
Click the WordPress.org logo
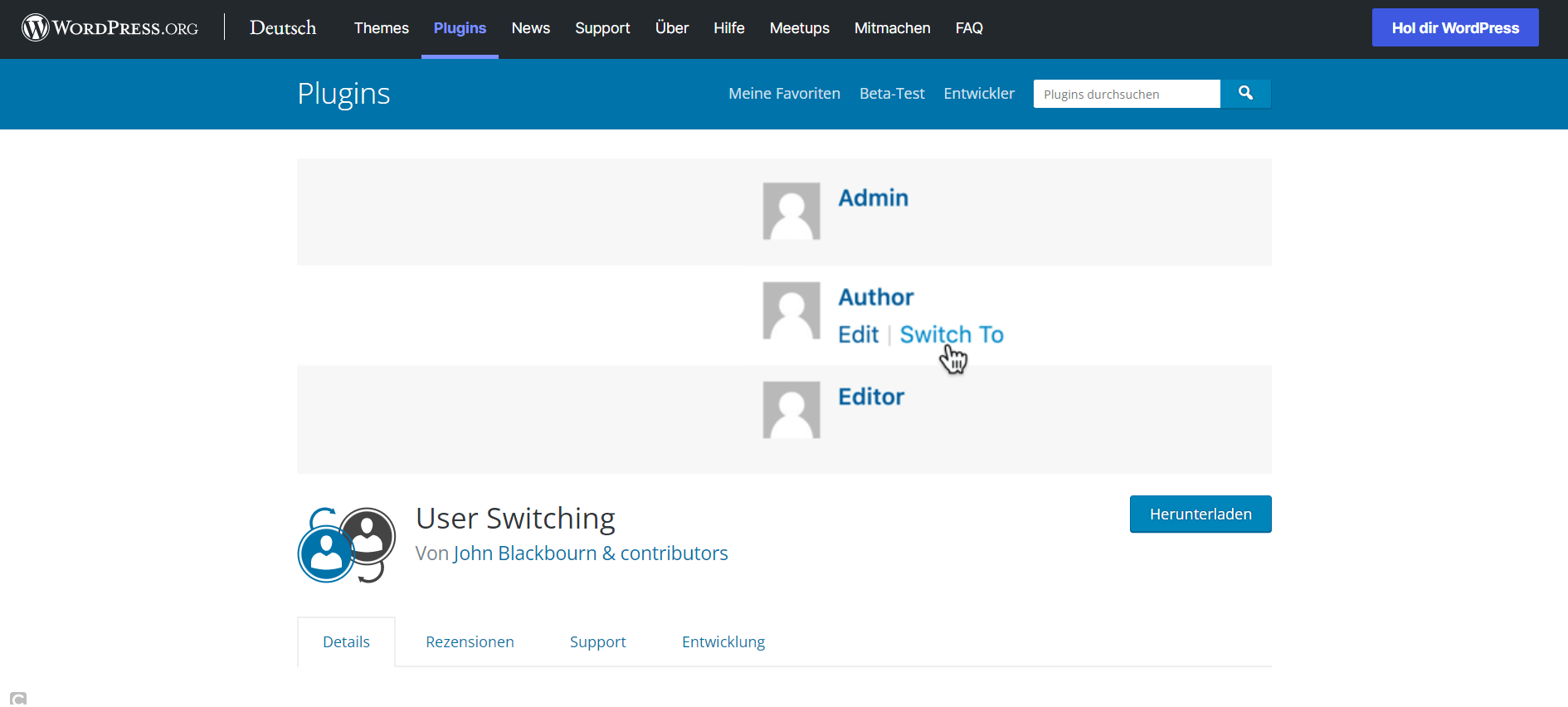pyautogui.click(x=110, y=28)
